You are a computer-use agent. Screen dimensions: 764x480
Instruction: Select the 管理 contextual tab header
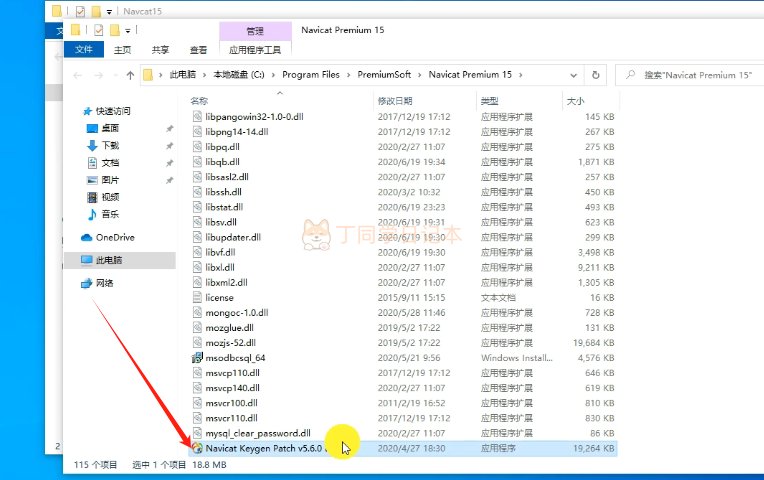tap(255, 31)
